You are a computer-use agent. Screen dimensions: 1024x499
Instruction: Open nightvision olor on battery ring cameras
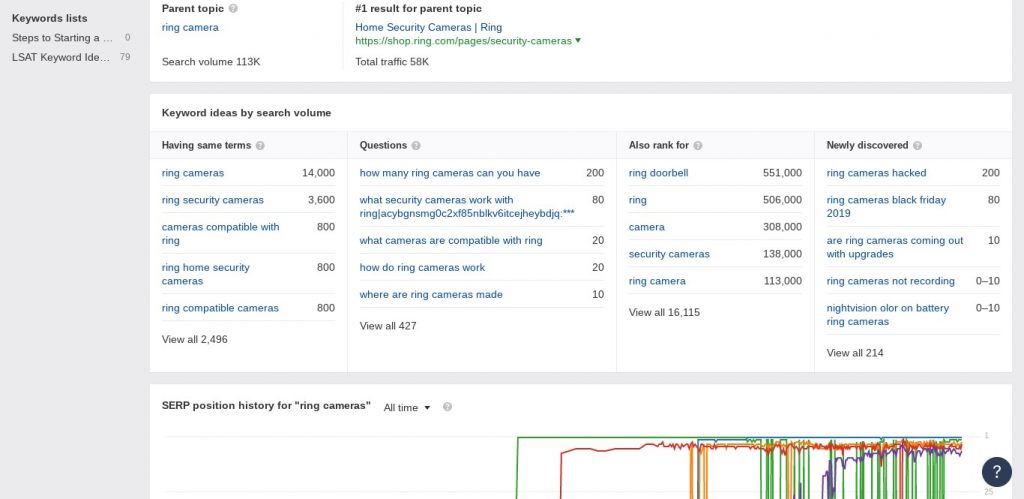[x=888, y=315]
